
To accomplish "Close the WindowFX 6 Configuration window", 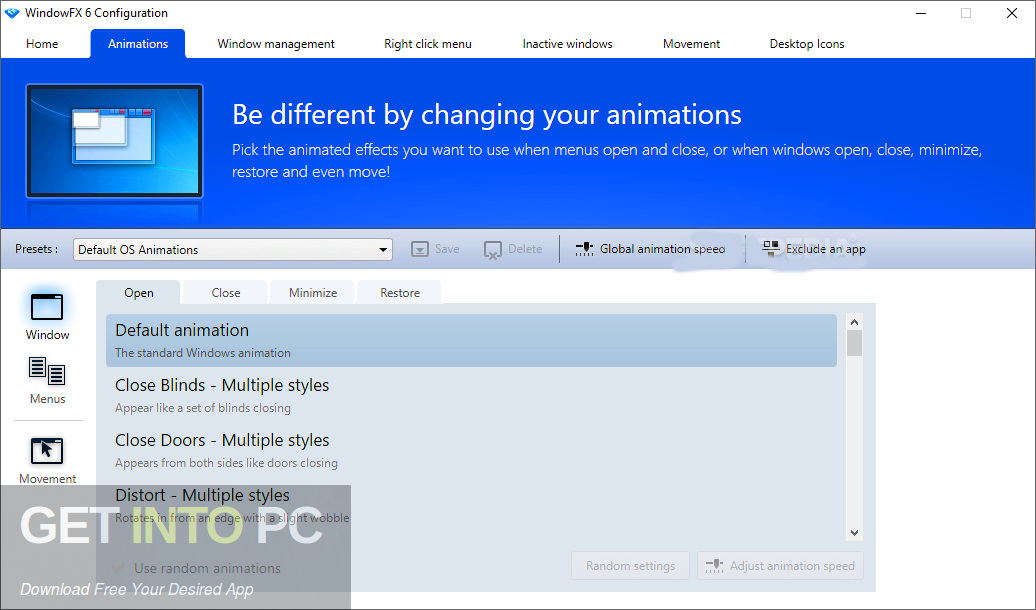I will pos(1012,13).
